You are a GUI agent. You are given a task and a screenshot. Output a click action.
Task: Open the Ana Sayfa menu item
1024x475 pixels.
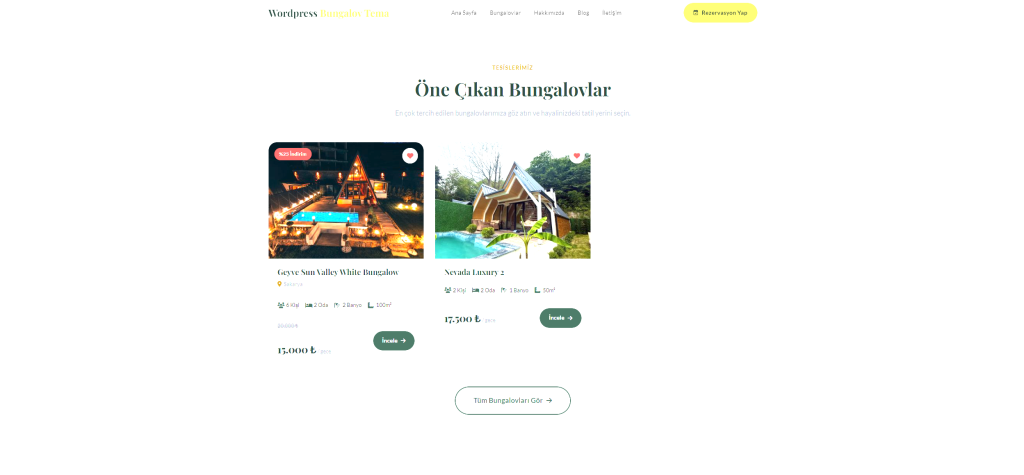pos(464,13)
